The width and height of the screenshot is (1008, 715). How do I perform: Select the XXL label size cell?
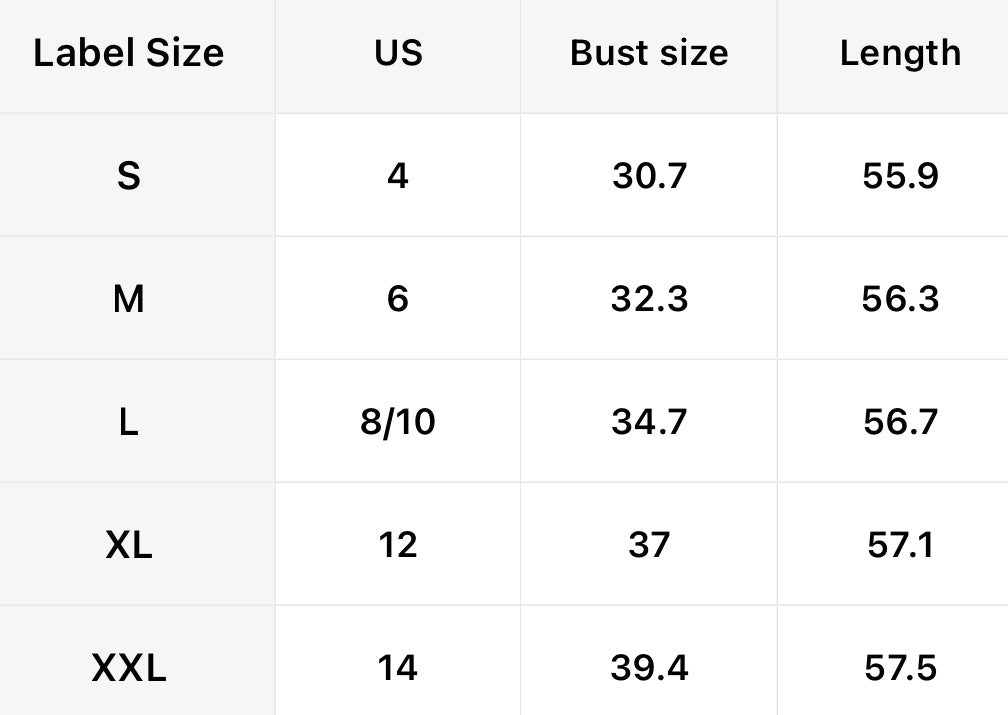128,667
